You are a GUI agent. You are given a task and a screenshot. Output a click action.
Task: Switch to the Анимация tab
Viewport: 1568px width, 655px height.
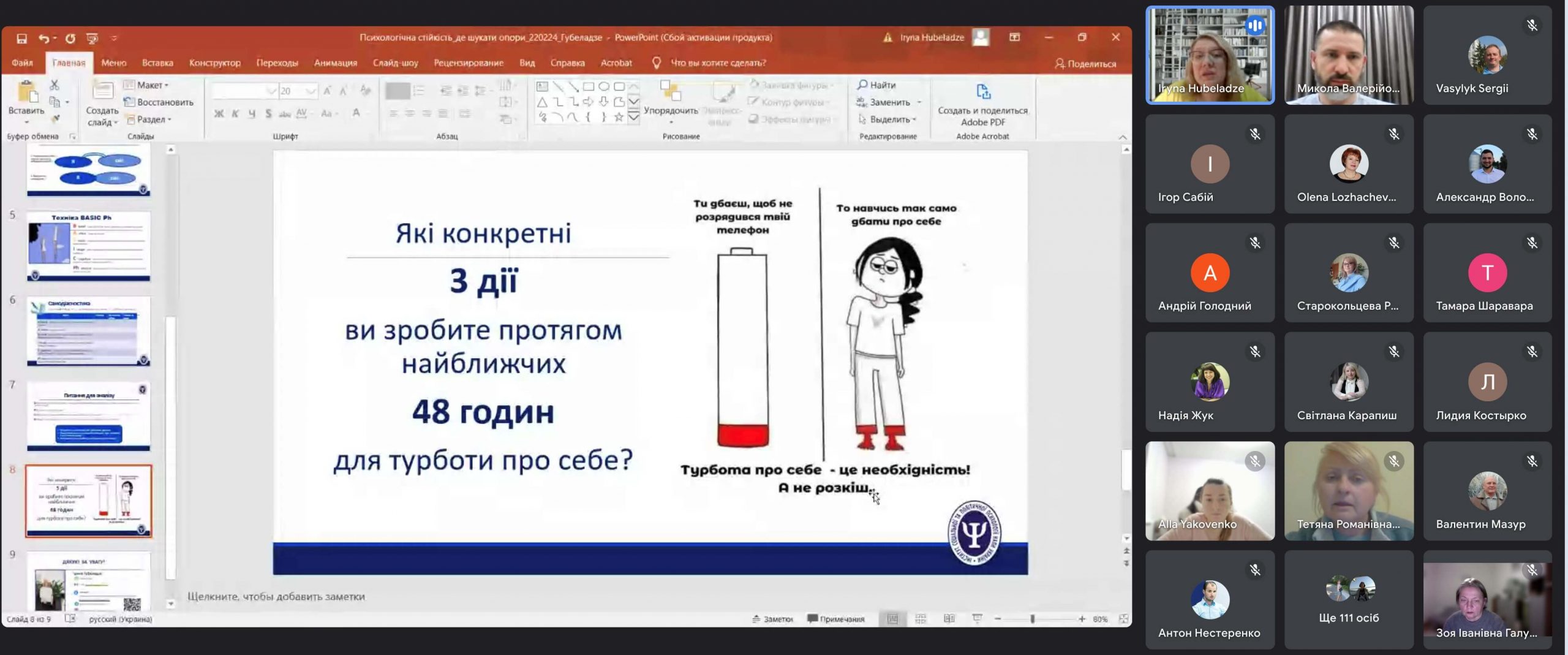[x=335, y=62]
